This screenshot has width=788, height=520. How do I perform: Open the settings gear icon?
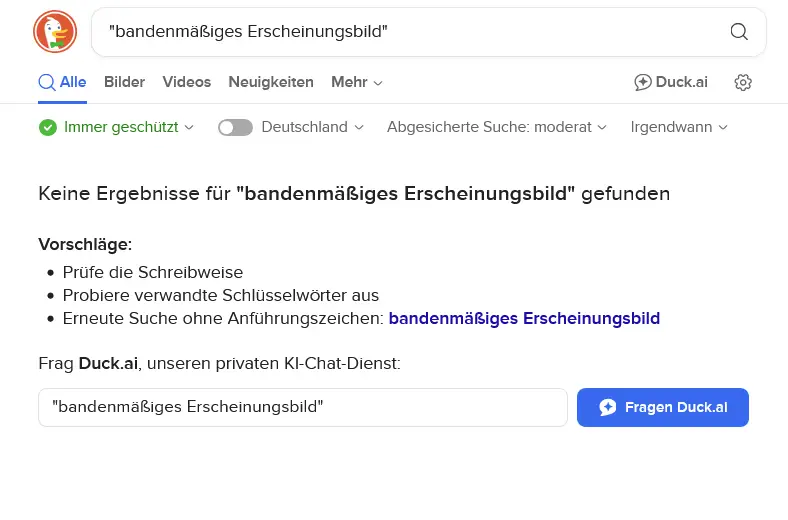pyautogui.click(x=743, y=83)
